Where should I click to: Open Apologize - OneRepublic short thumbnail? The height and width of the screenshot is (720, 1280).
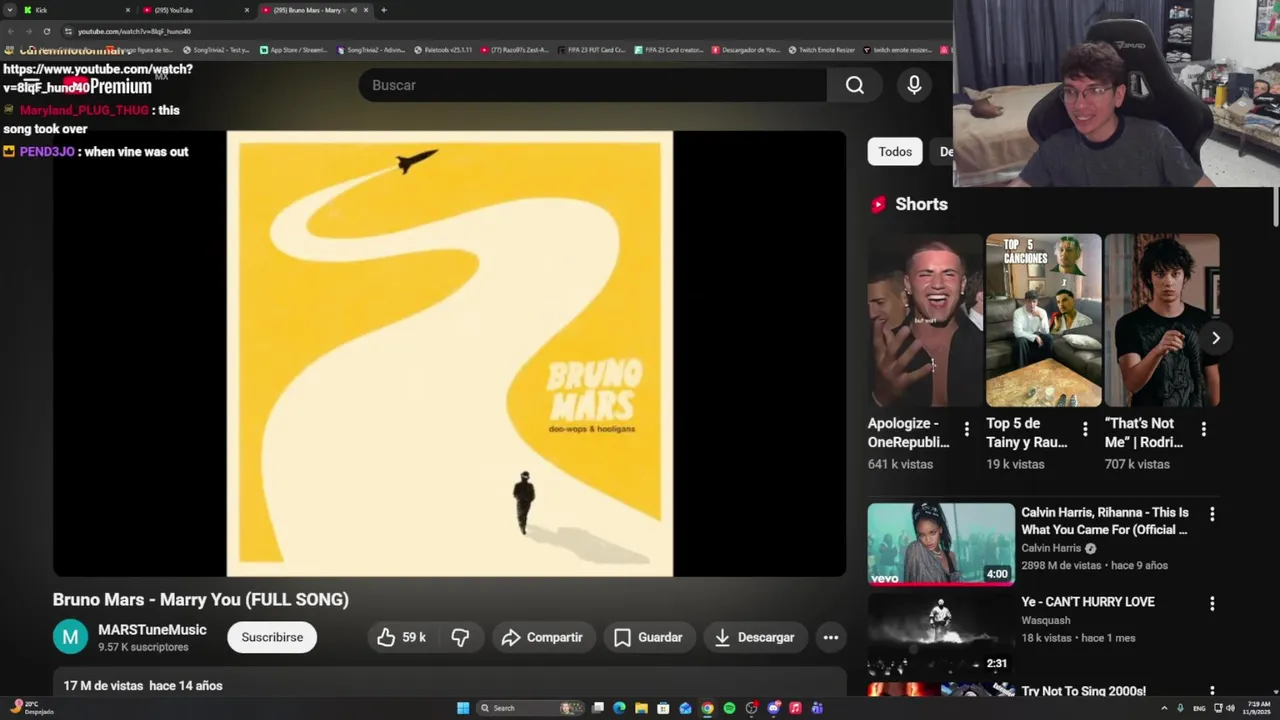click(925, 320)
